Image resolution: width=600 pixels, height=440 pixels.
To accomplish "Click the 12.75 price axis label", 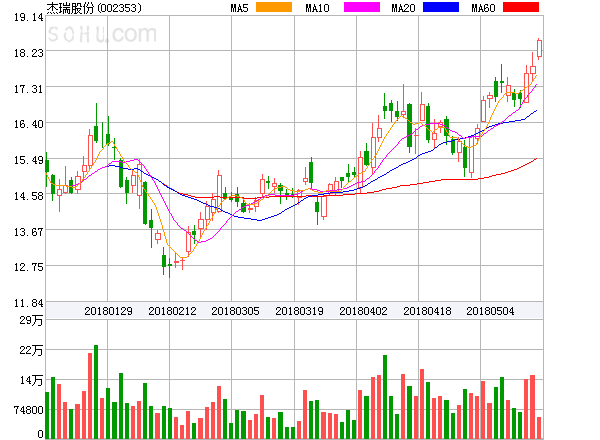I will click(29, 267).
